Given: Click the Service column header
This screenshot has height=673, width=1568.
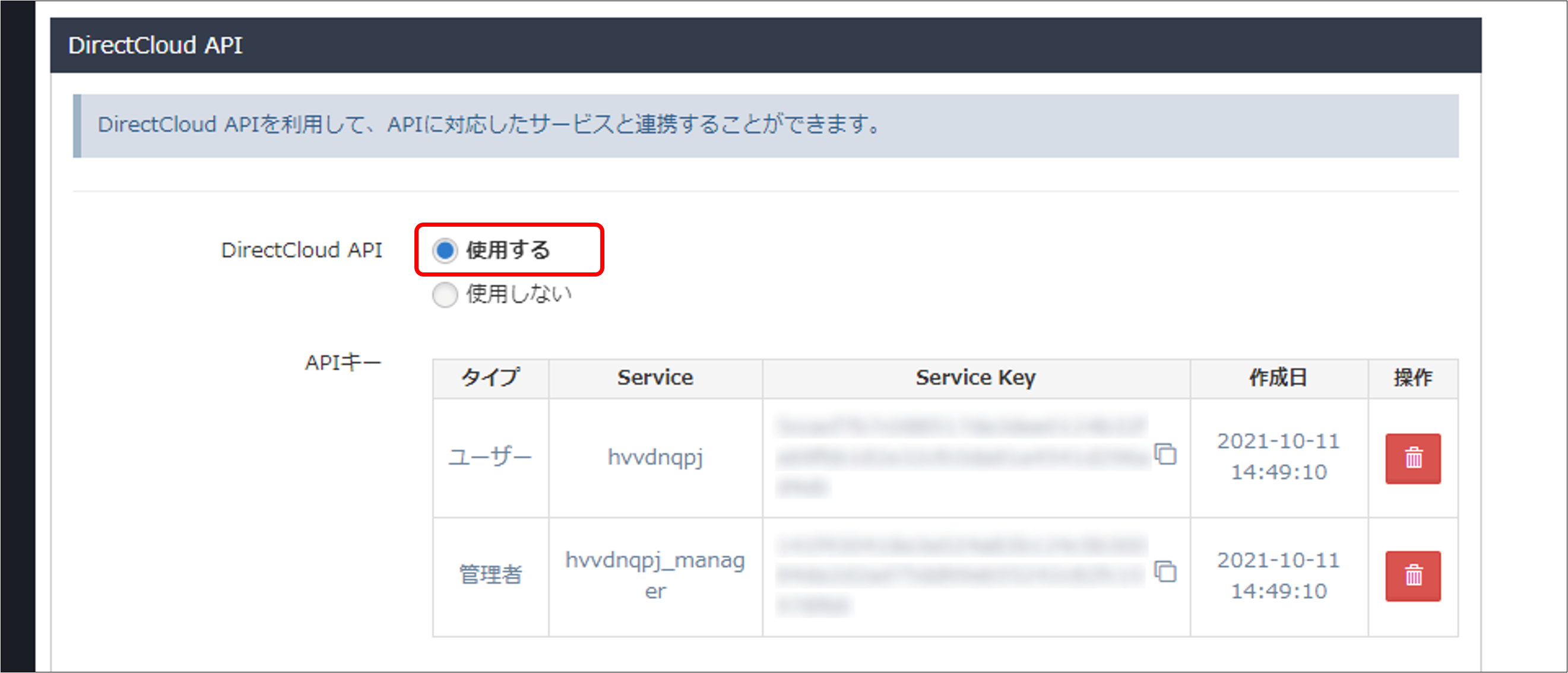Looking at the screenshot, I should (x=655, y=377).
